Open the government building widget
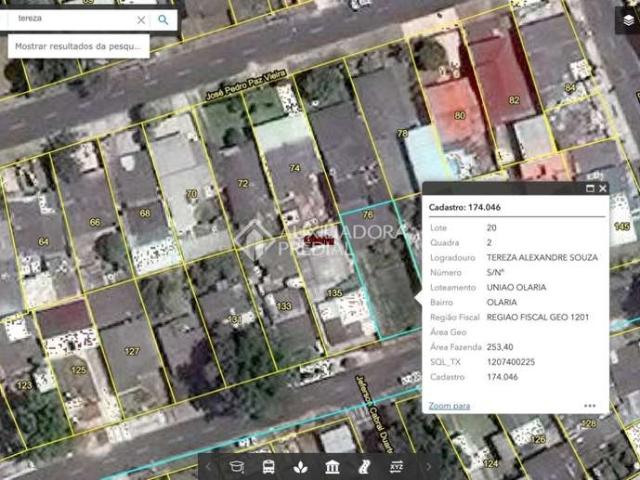 pos(332,467)
